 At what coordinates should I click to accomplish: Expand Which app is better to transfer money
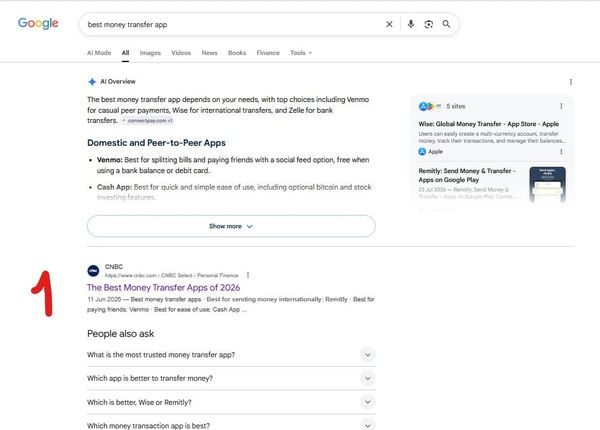click(231, 378)
